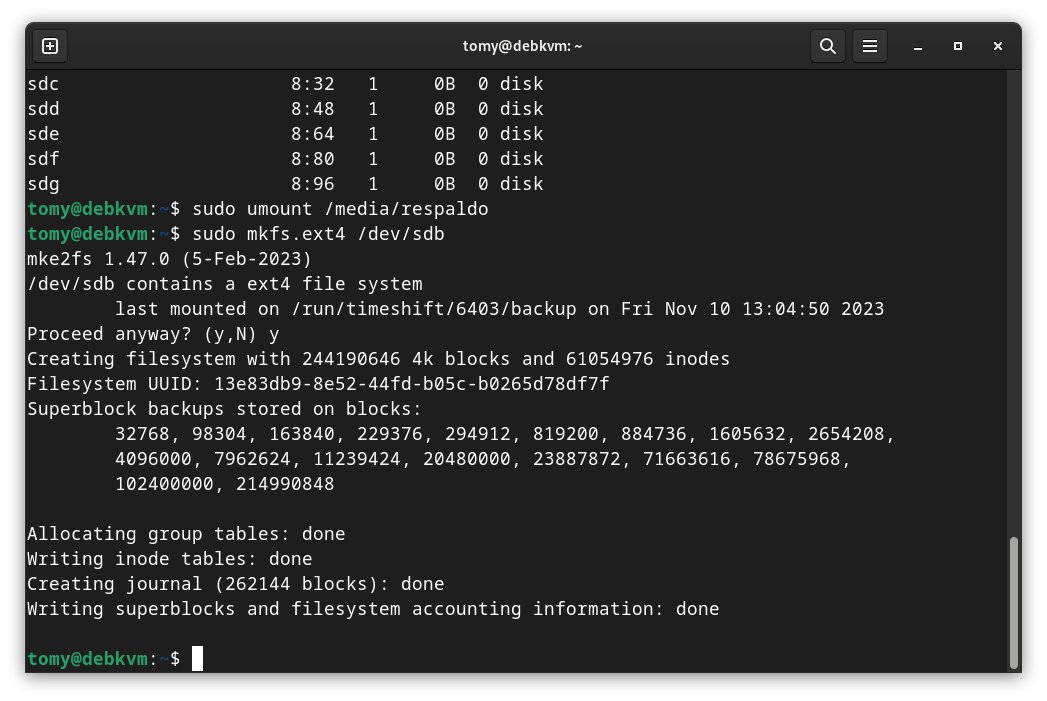Click the Creating journal output line
Screen dimensions: 1047x701
[235, 584]
